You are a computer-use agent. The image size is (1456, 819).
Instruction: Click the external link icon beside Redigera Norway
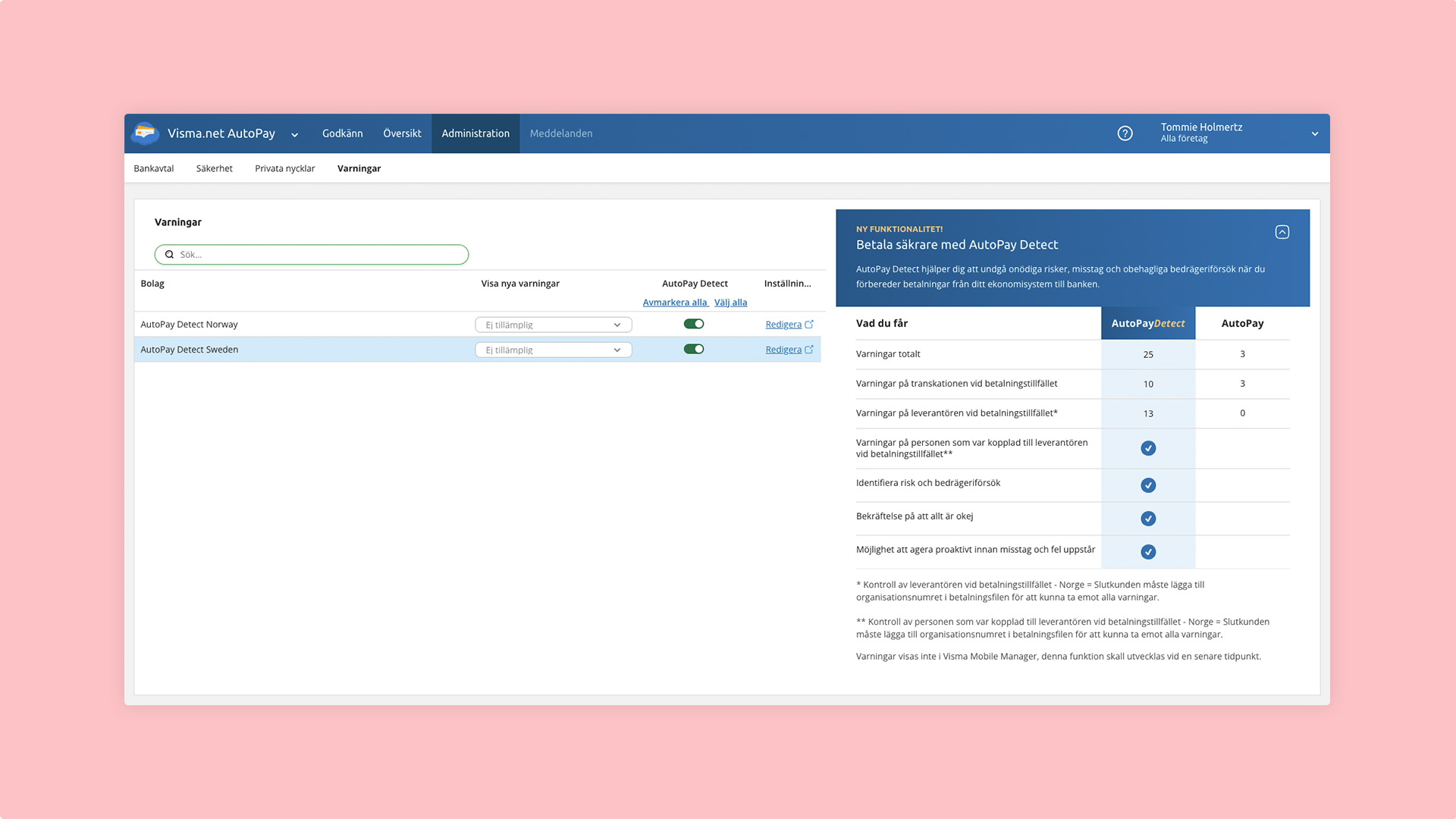tap(809, 323)
